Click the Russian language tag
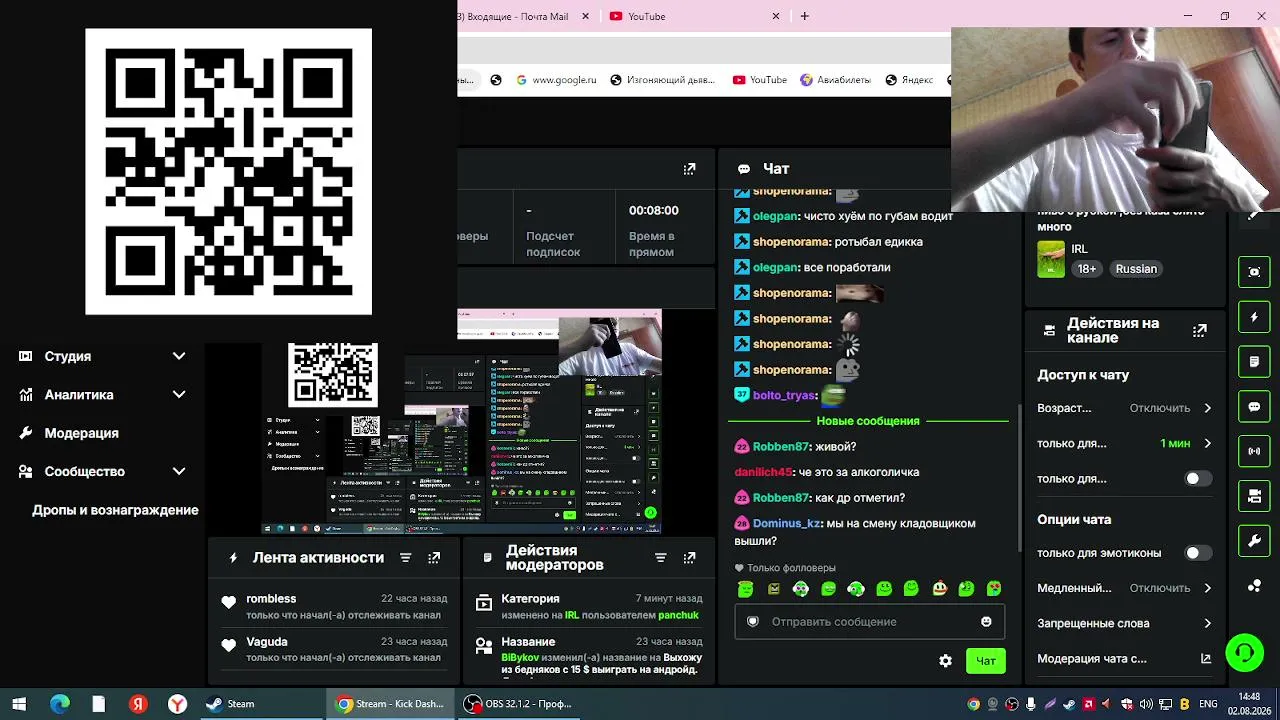The image size is (1280, 720). tap(1136, 269)
